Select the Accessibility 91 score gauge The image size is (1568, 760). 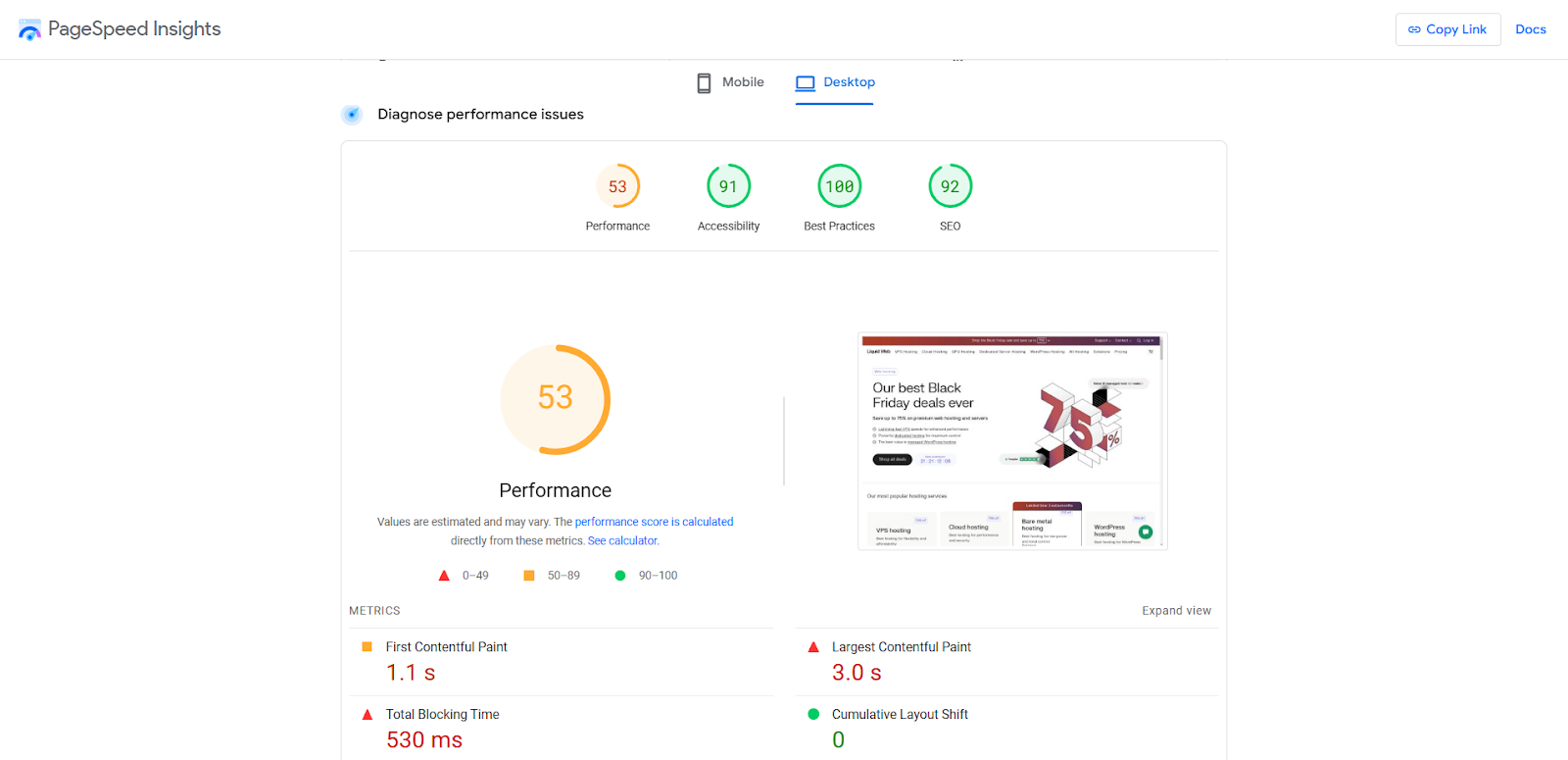tap(728, 186)
